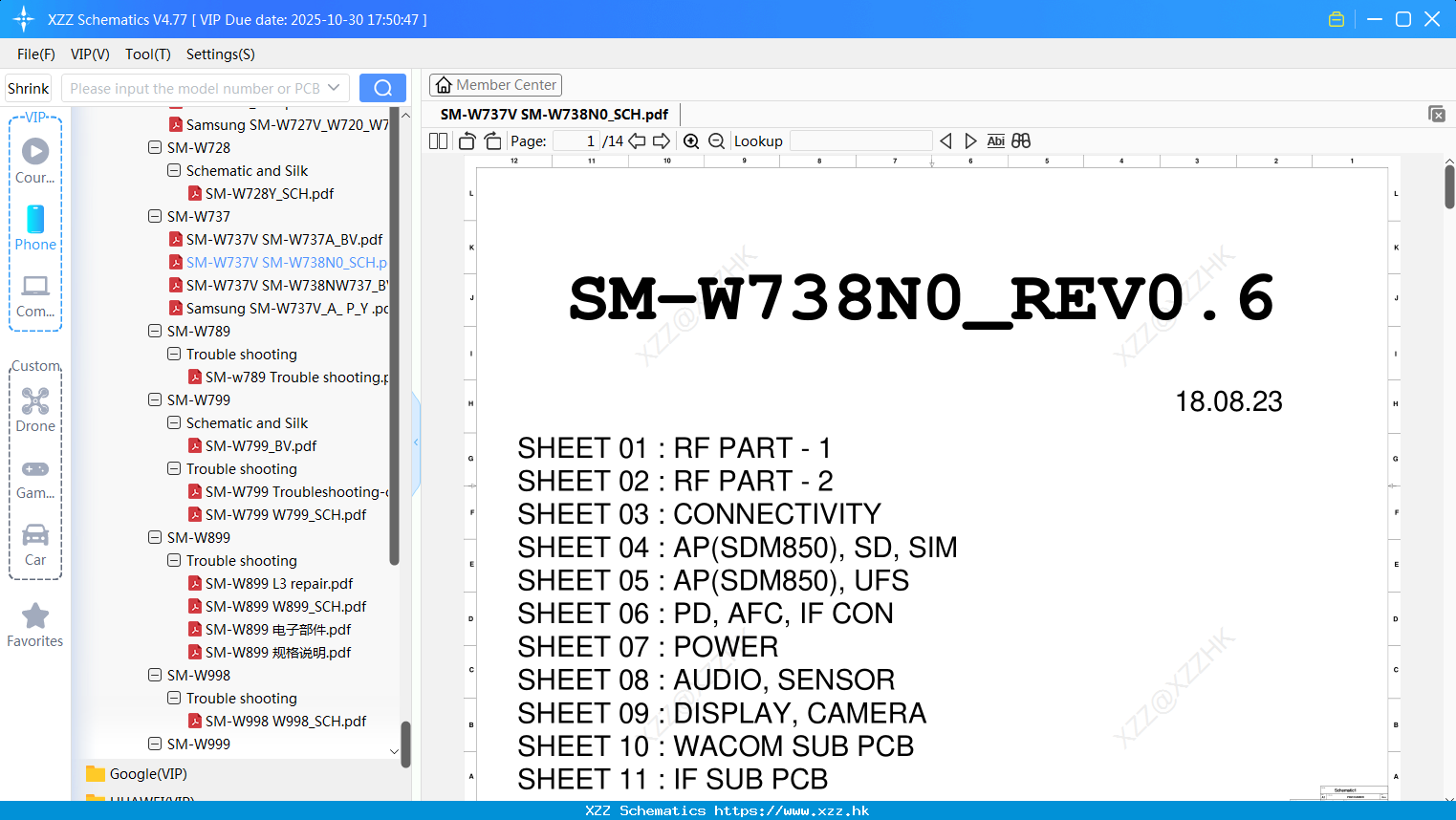Go to previous page arrow
The width and height of the screenshot is (1456, 820).
(637, 141)
